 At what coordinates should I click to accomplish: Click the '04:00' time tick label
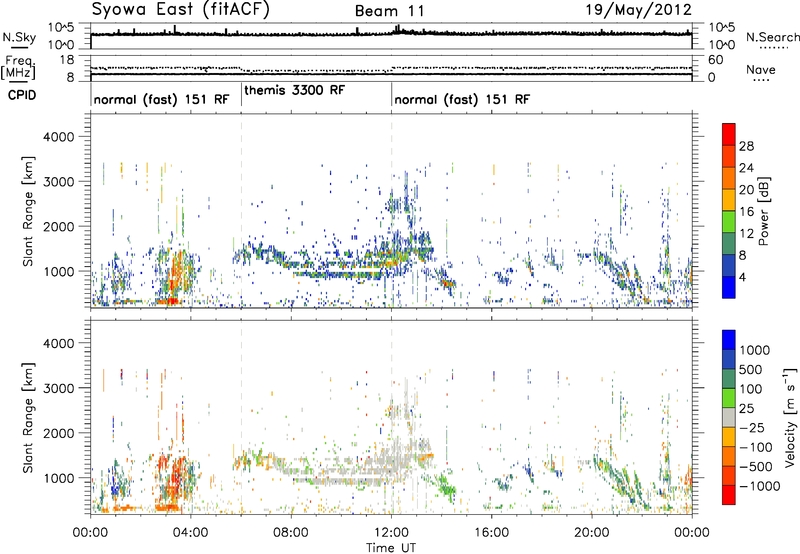point(190,533)
